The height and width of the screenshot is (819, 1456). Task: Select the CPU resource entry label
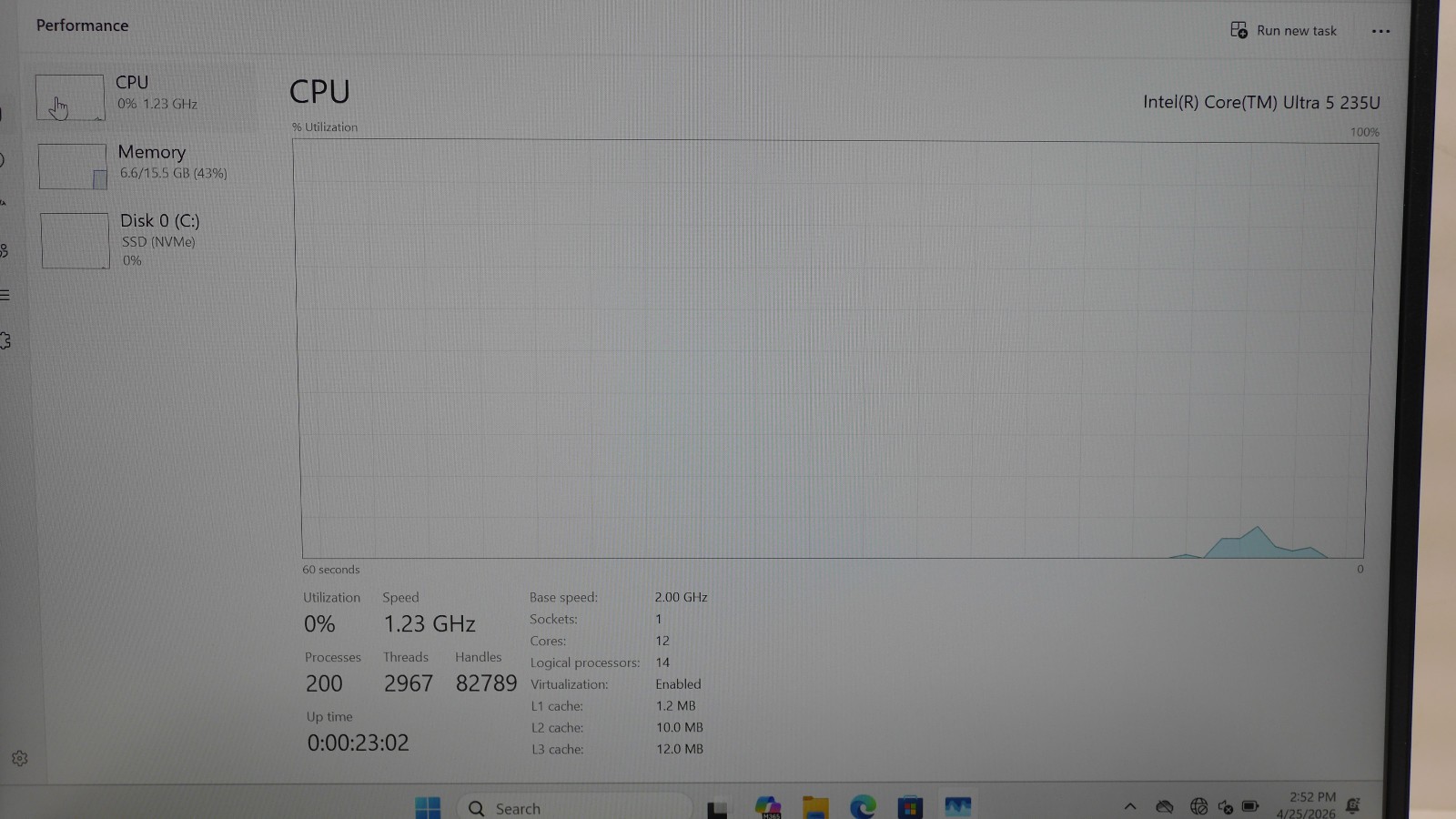(132, 82)
